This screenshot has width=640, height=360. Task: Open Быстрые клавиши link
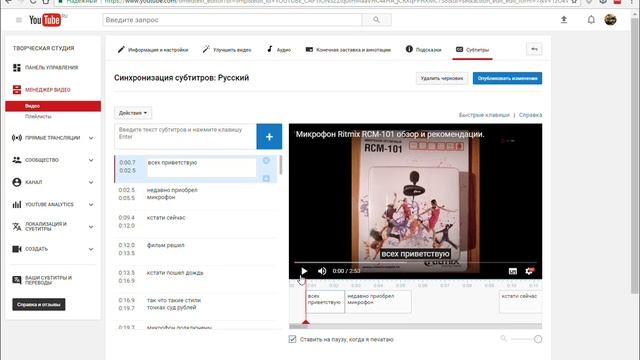484,115
